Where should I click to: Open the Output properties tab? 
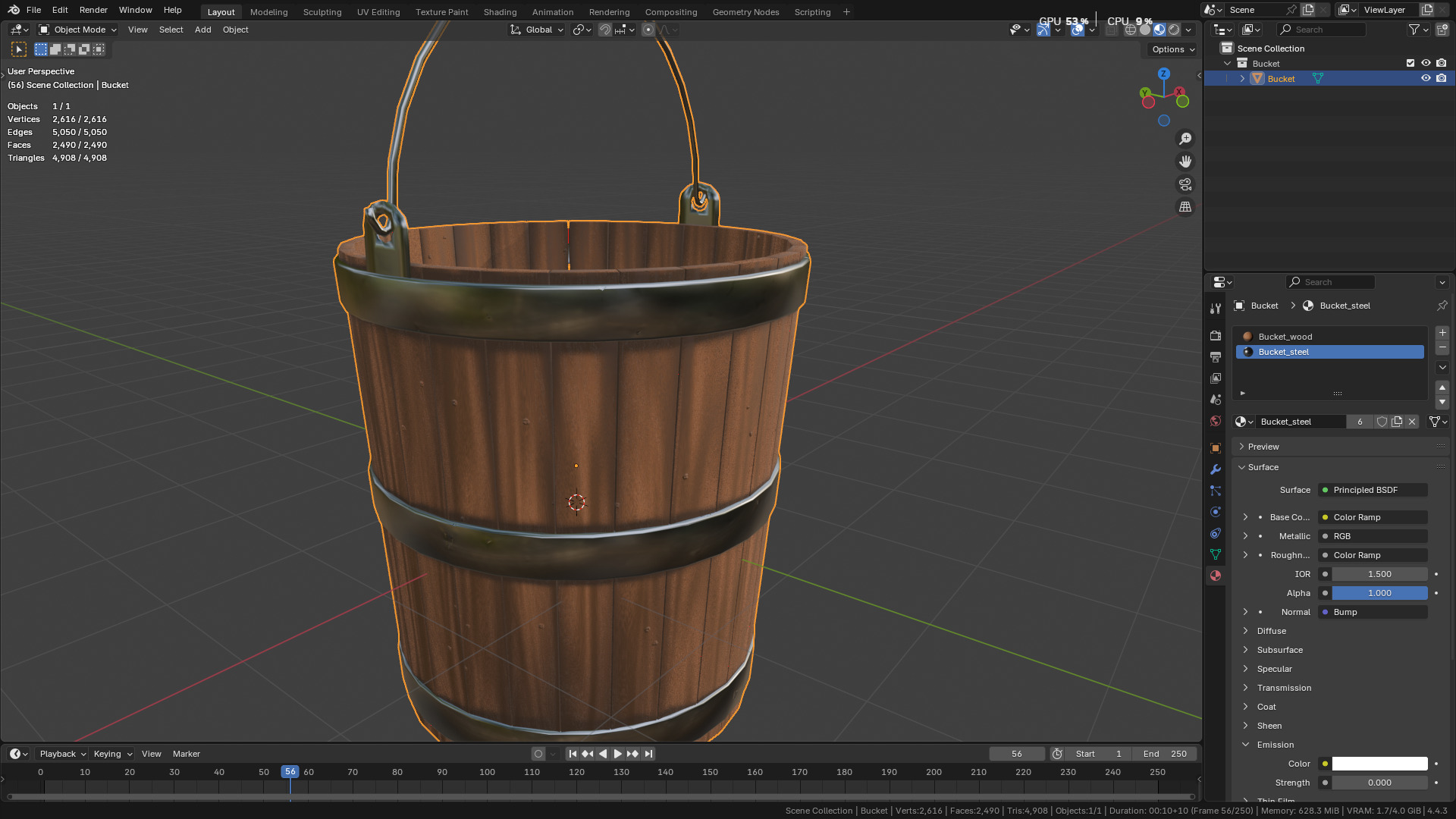point(1216,356)
